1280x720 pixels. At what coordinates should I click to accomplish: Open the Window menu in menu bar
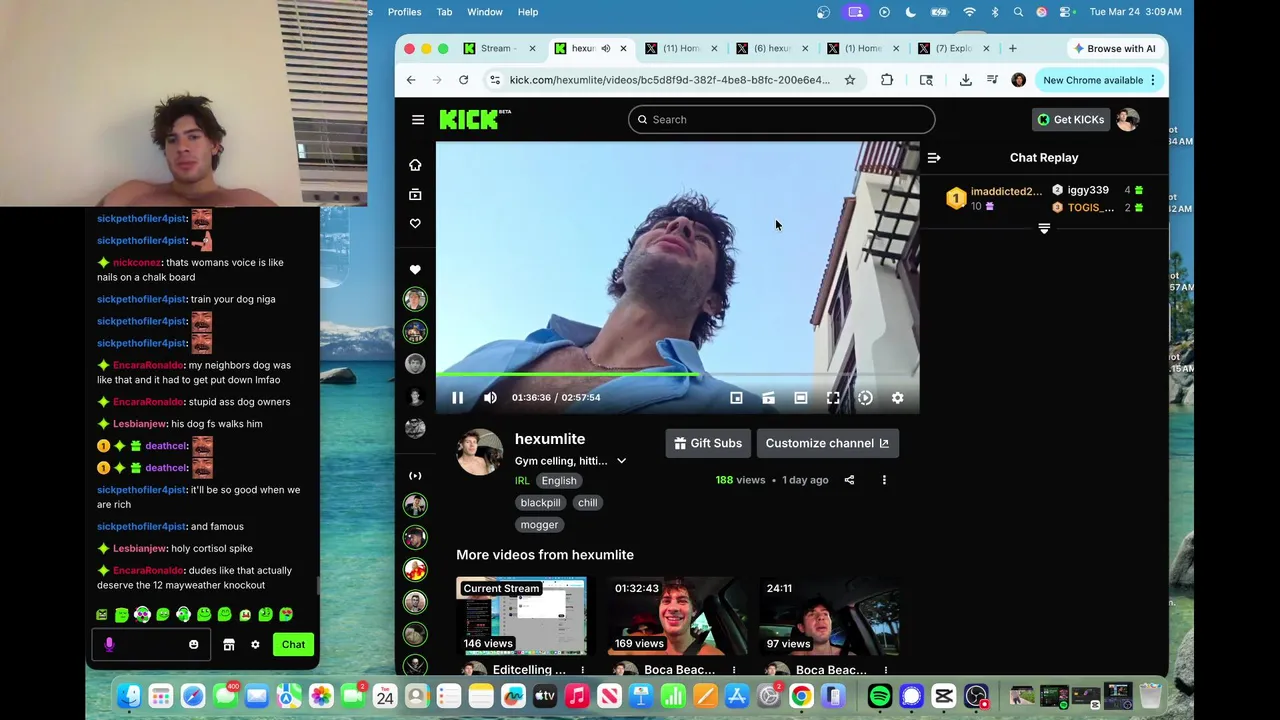coord(485,12)
